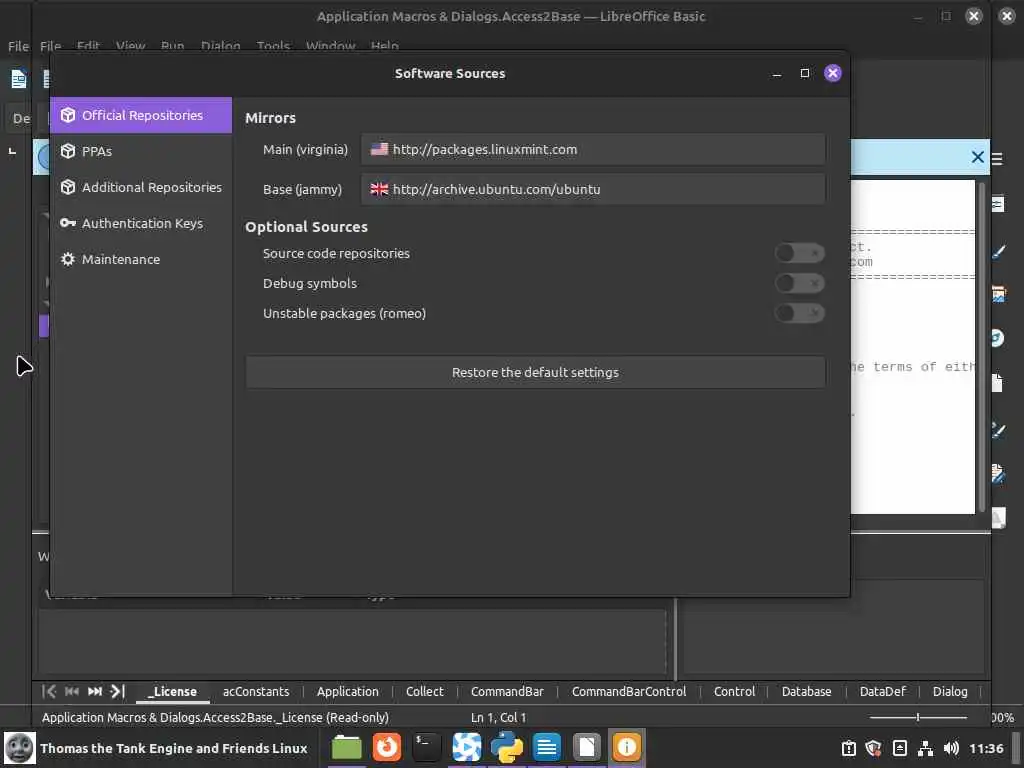
Task: Open Additional Repositories section
Action: pos(141,187)
